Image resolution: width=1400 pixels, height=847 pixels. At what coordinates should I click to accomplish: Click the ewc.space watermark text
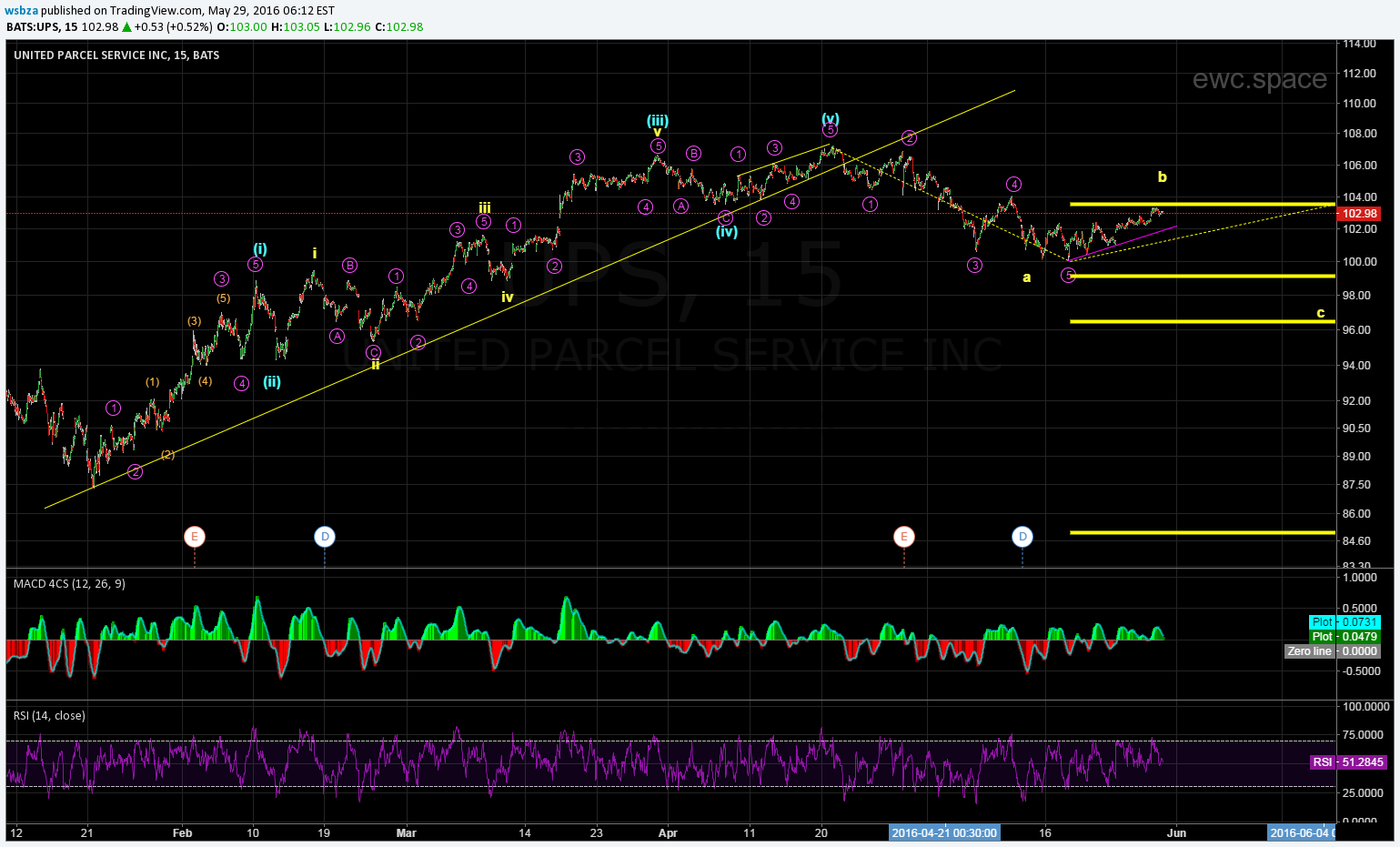coord(1259,80)
